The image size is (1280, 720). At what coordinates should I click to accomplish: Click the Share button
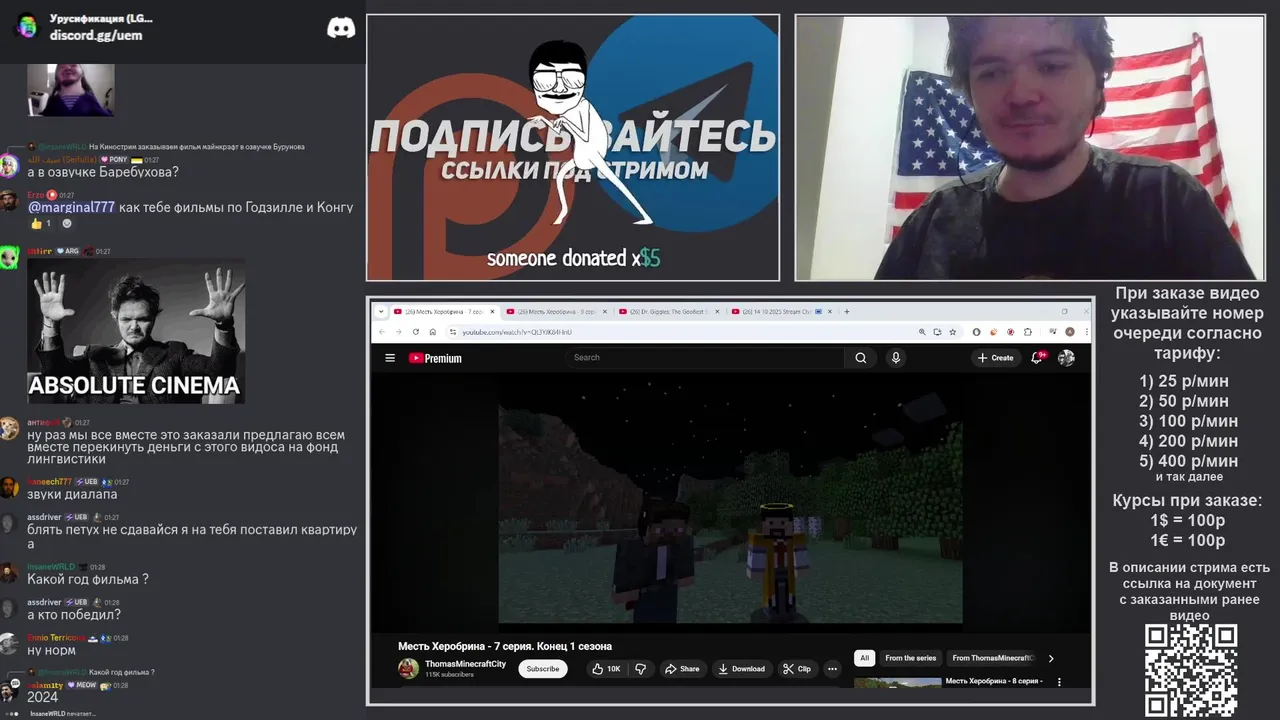click(x=683, y=669)
